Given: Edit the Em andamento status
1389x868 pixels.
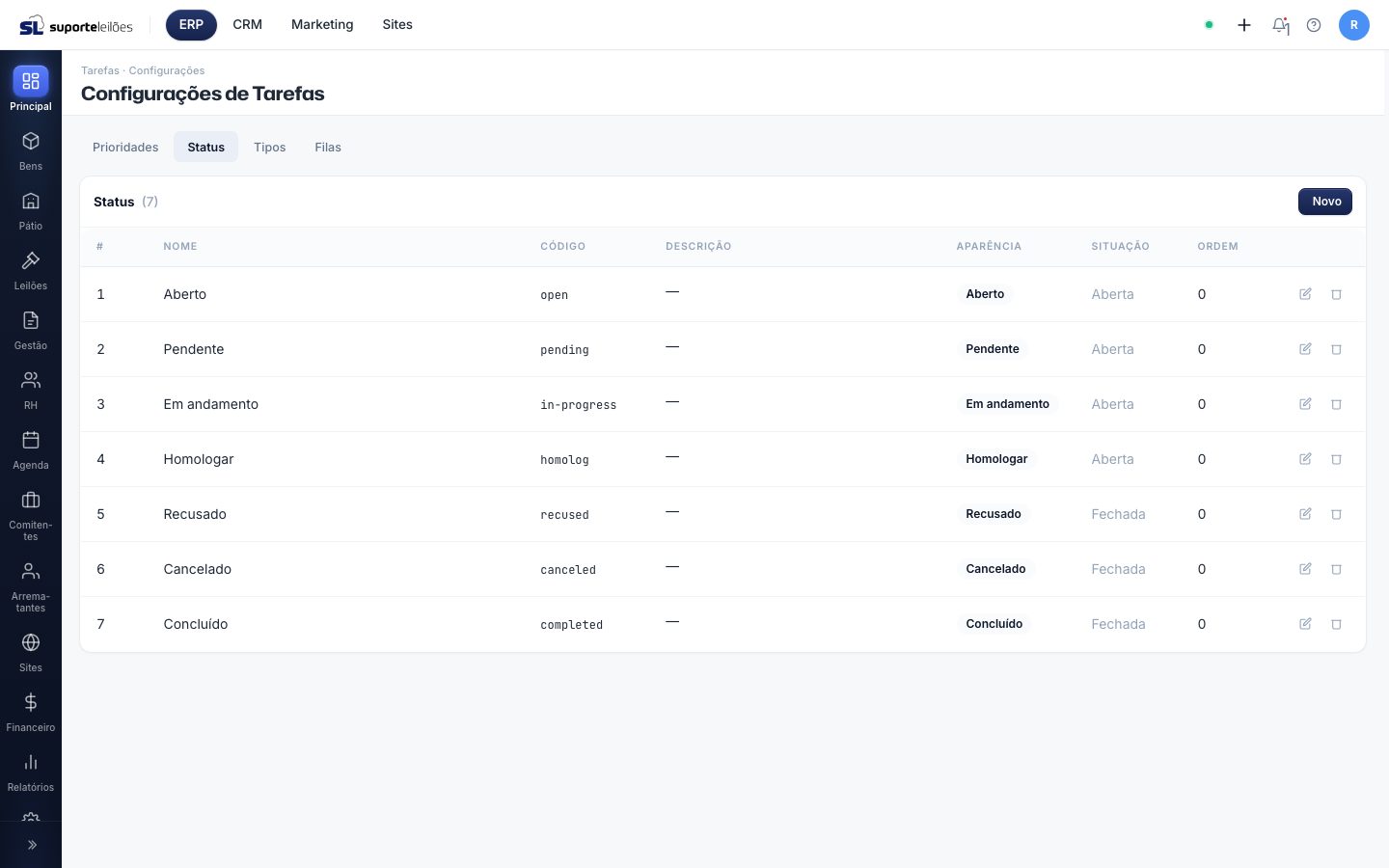Looking at the screenshot, I should [1305, 404].
